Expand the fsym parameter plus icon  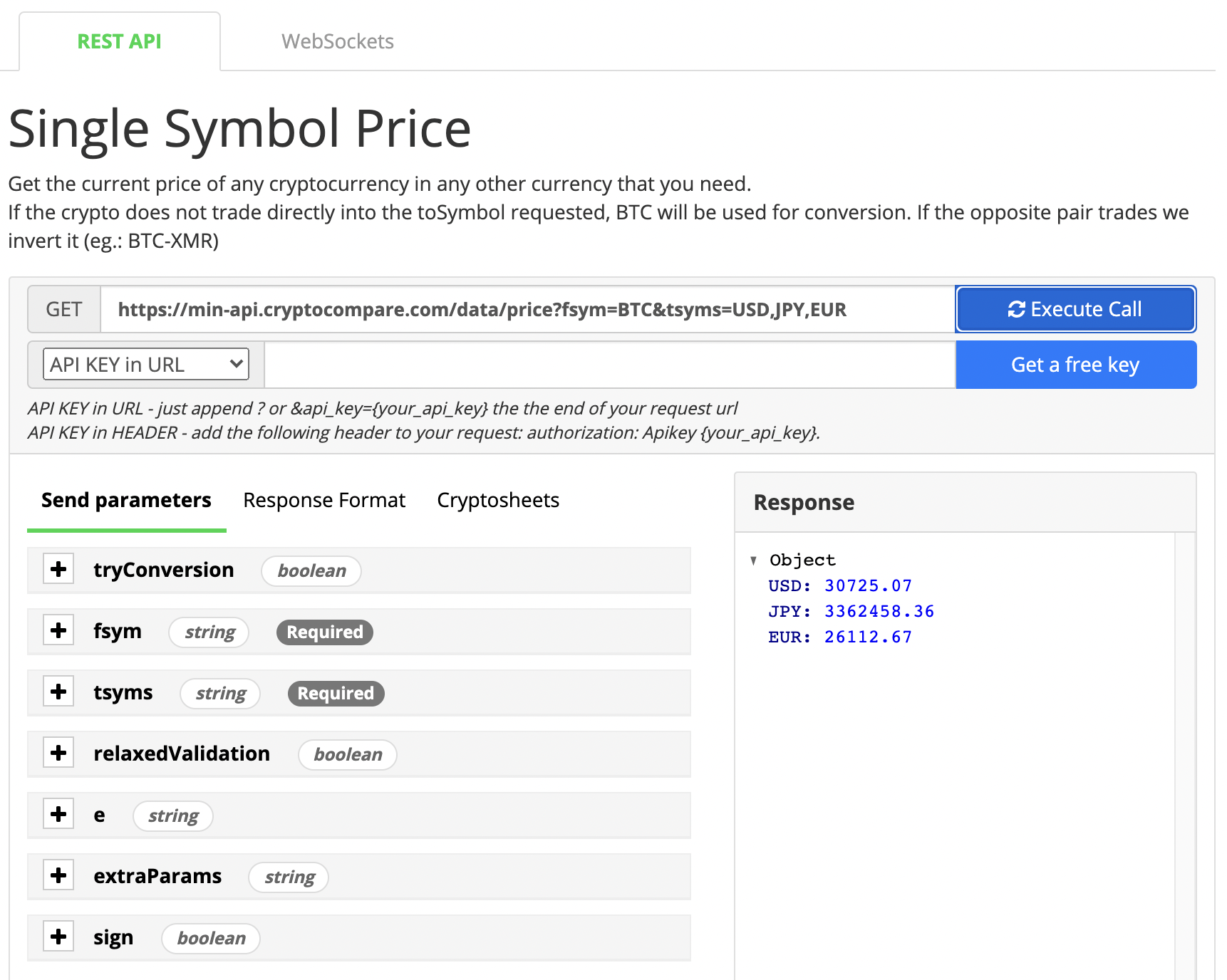(x=58, y=630)
